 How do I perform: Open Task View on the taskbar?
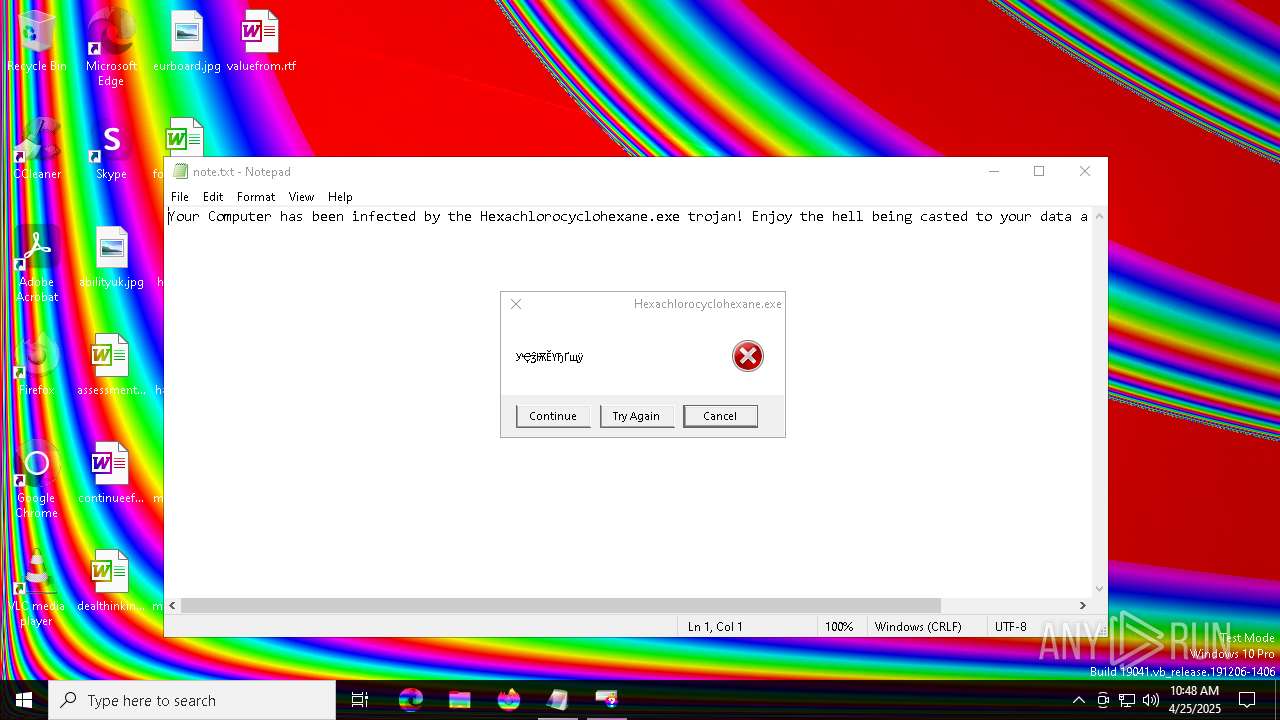tap(360, 700)
